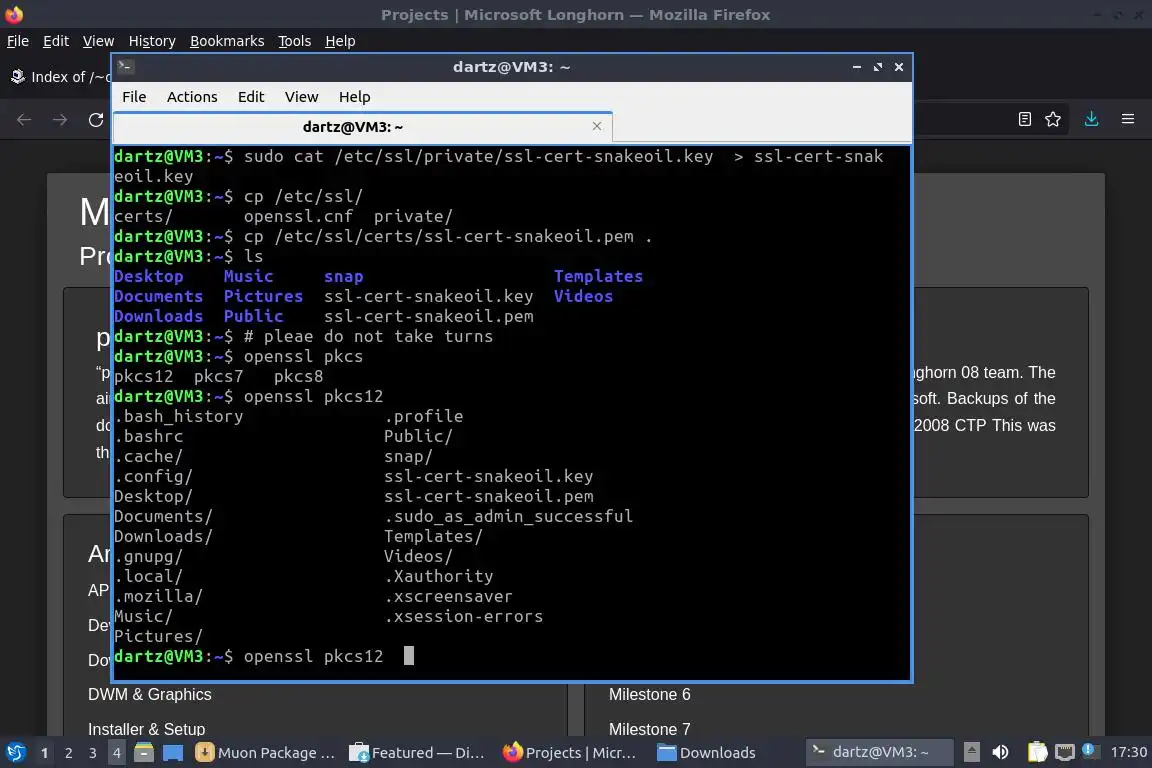
Task: Open file manager launcher in the panel
Action: (144, 753)
